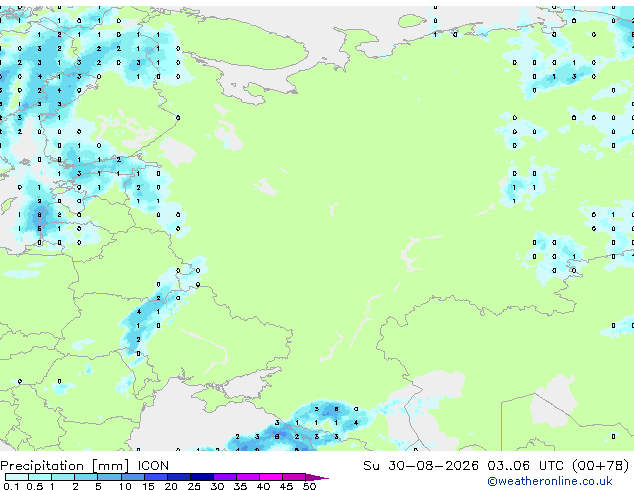The width and height of the screenshot is (634, 490).
Task: Select the legend swatch between 35 and 40
Action: pos(248,477)
